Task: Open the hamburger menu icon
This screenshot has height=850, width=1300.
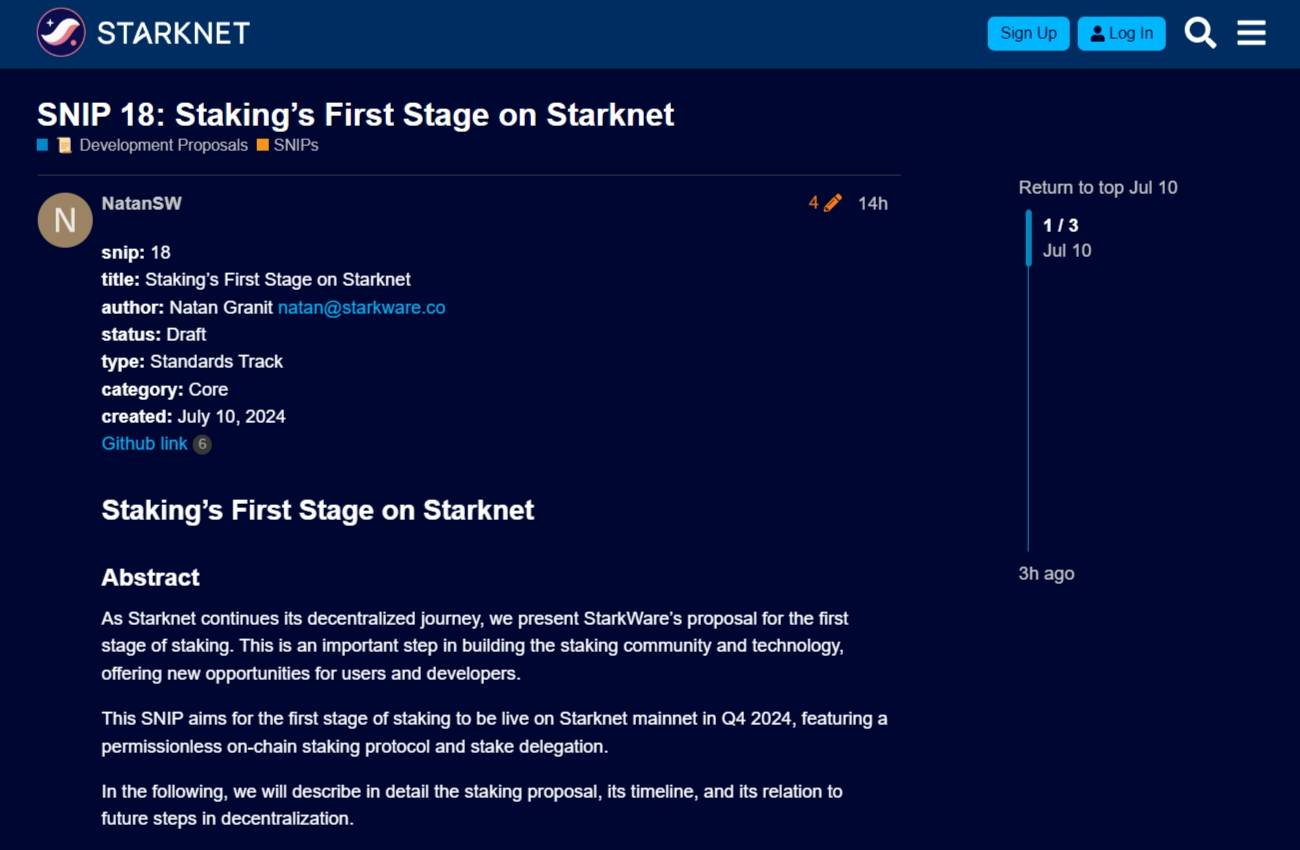Action: pyautogui.click(x=1251, y=33)
